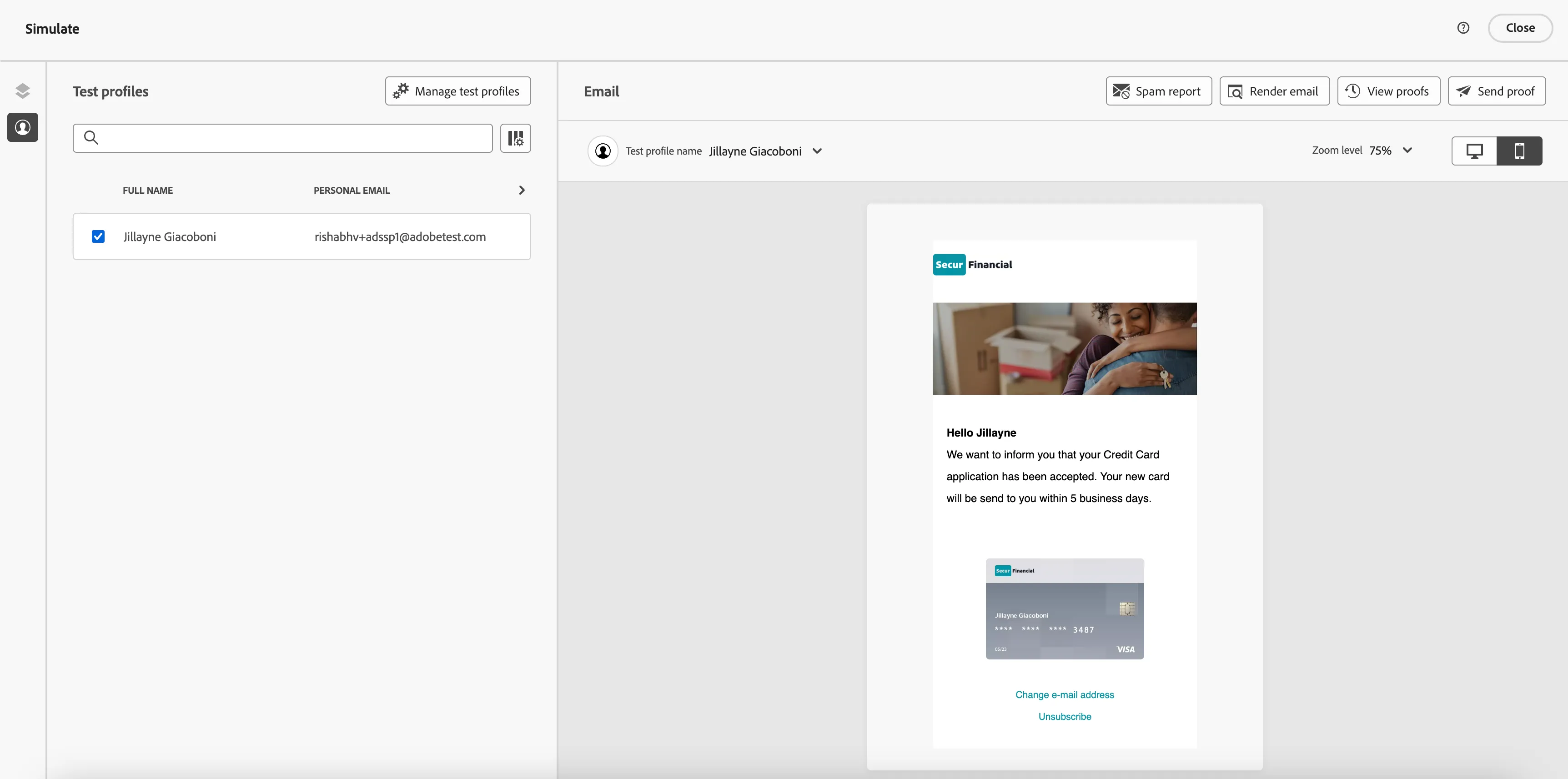This screenshot has height=779, width=1568.
Task: Click the profile avatar icon near Test profile name
Action: (x=603, y=151)
